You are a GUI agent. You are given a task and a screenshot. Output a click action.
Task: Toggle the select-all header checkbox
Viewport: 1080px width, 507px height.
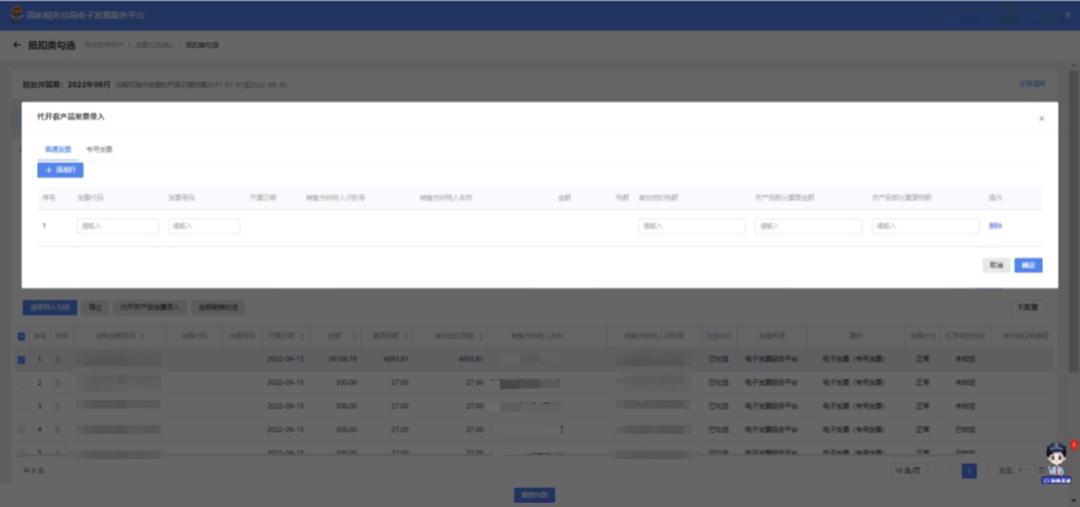(x=22, y=336)
